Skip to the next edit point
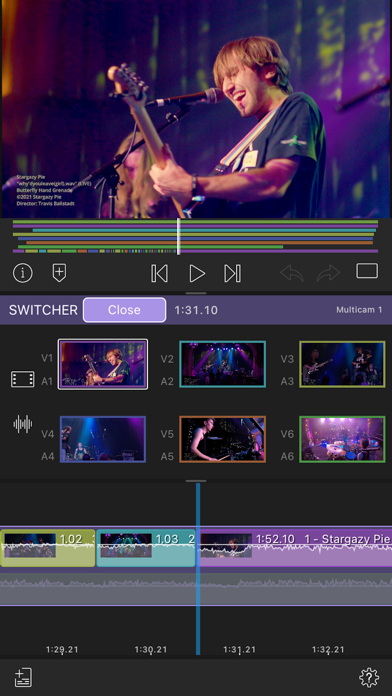The width and height of the screenshot is (392, 696). pos(232,273)
